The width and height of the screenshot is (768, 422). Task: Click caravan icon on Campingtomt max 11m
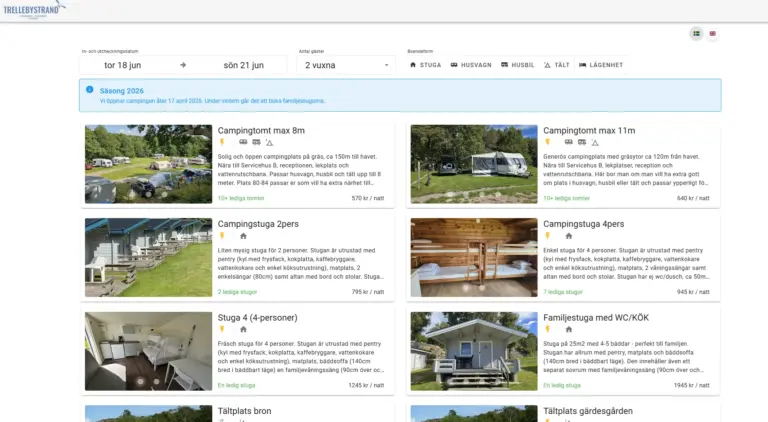tap(569, 142)
